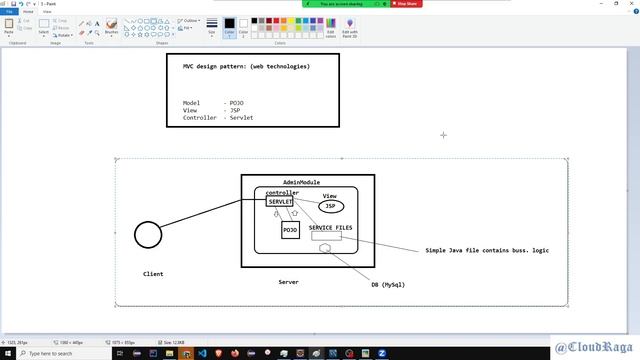Open the line Size dropdown

click(x=212, y=28)
